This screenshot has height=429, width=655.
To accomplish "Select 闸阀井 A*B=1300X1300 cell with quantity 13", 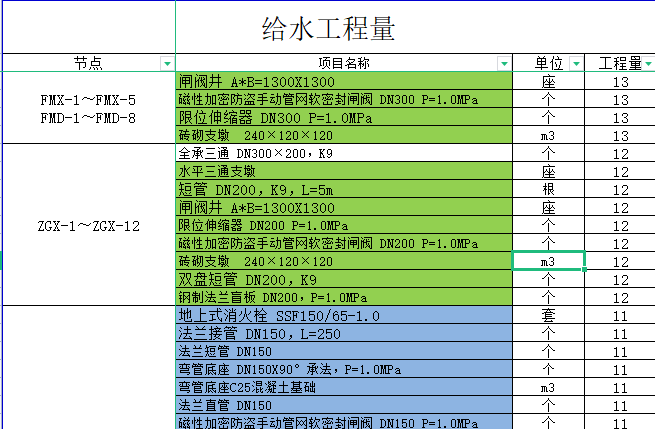I will (x=344, y=81).
